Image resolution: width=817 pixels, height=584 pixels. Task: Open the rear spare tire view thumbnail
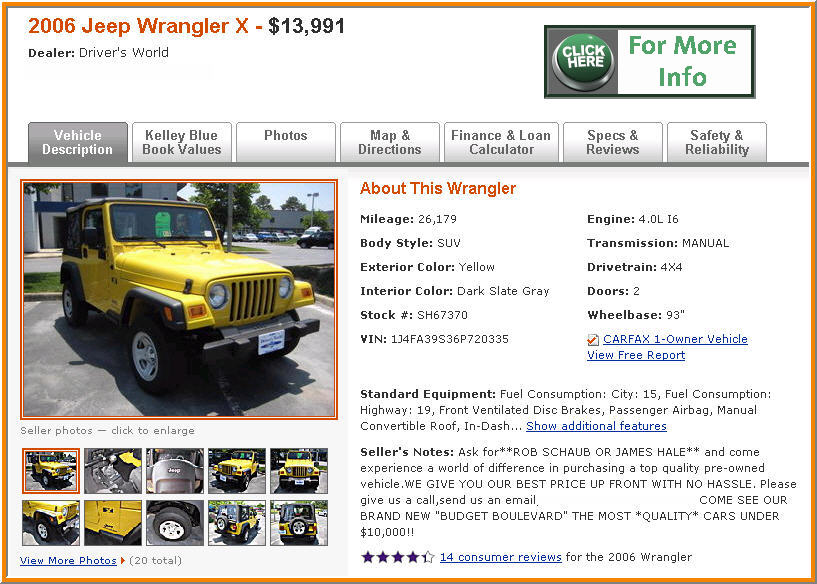[x=299, y=523]
